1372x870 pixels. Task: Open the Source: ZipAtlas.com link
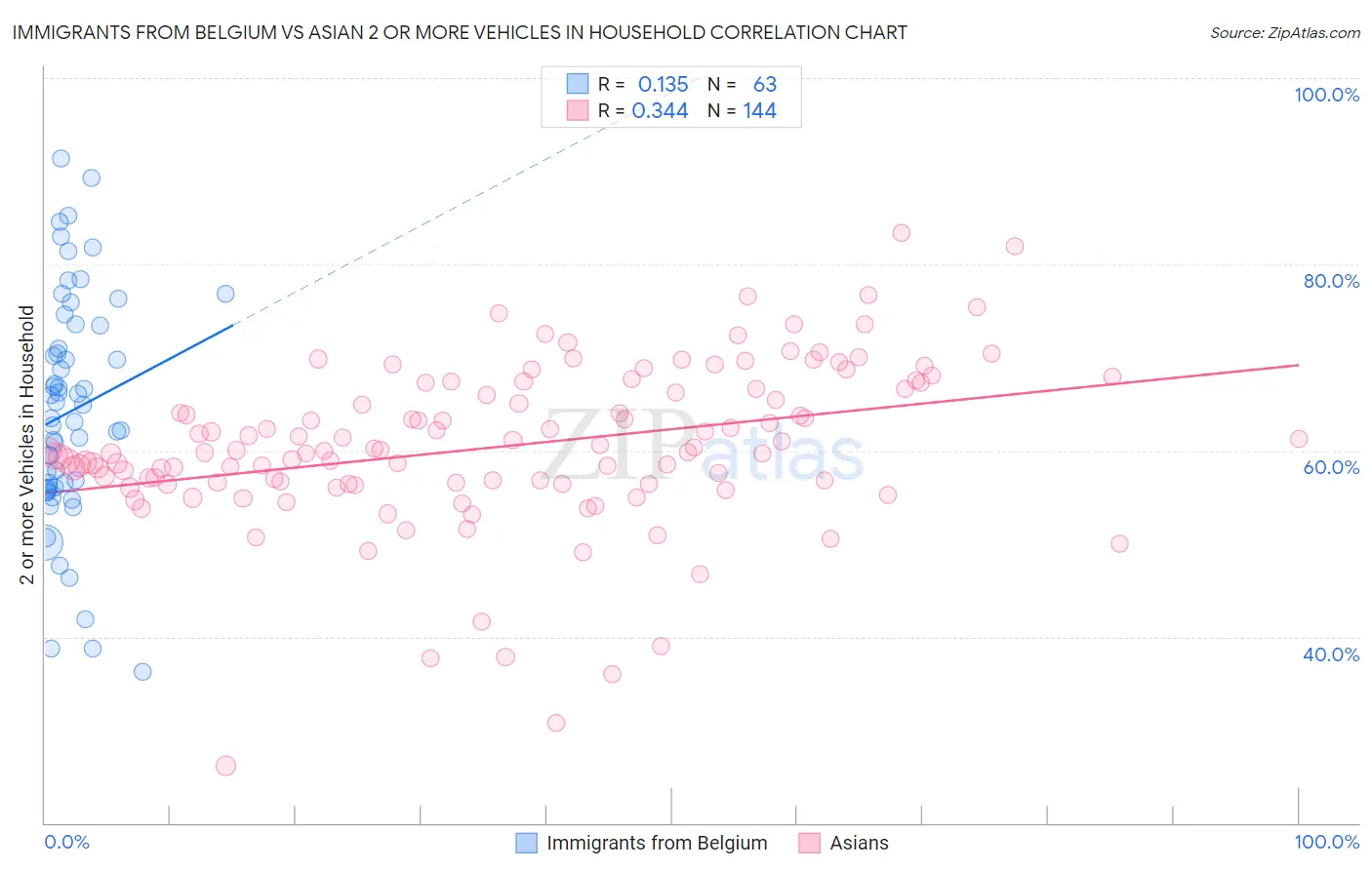tap(1285, 32)
